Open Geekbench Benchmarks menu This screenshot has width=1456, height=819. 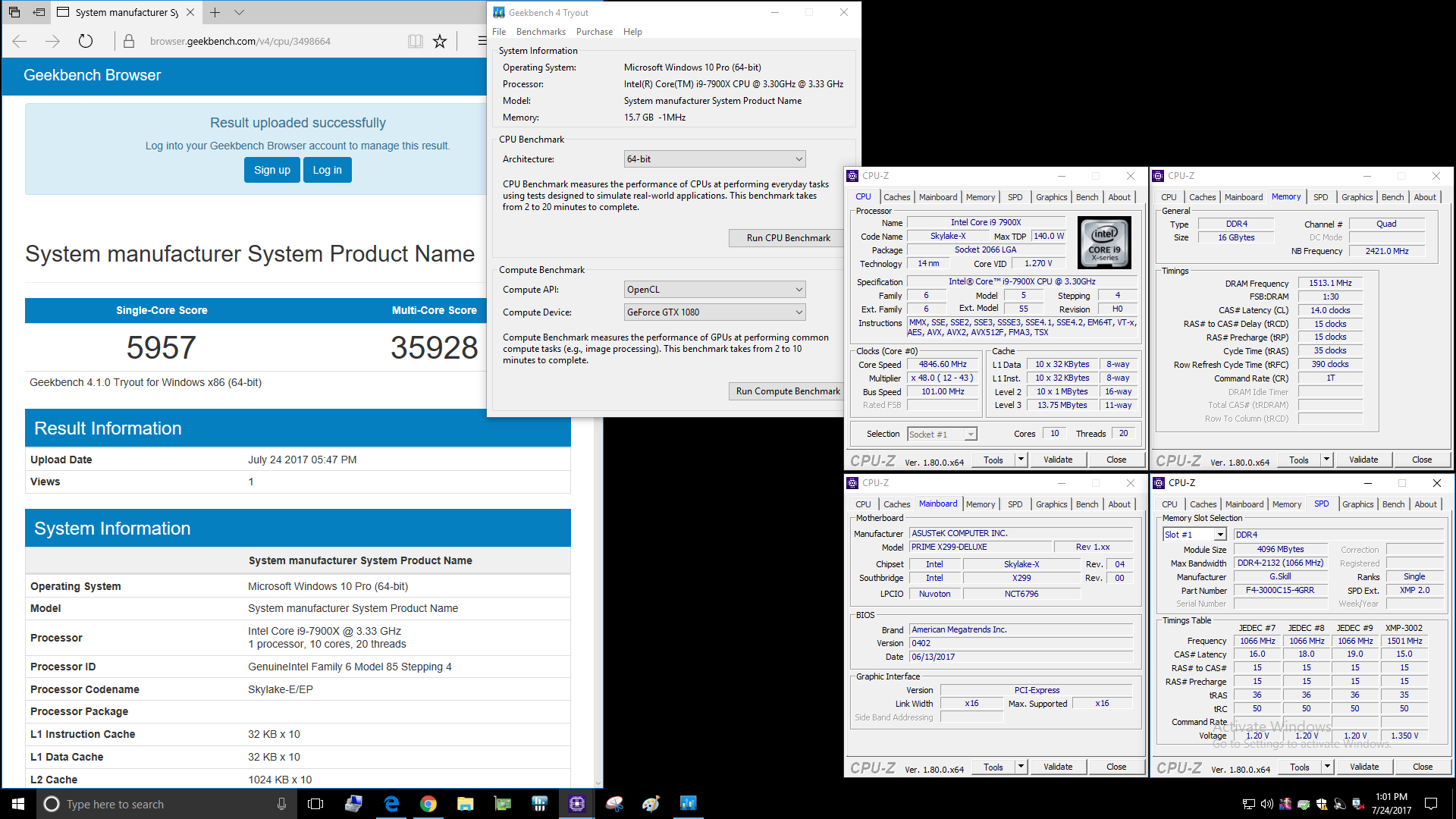click(541, 32)
